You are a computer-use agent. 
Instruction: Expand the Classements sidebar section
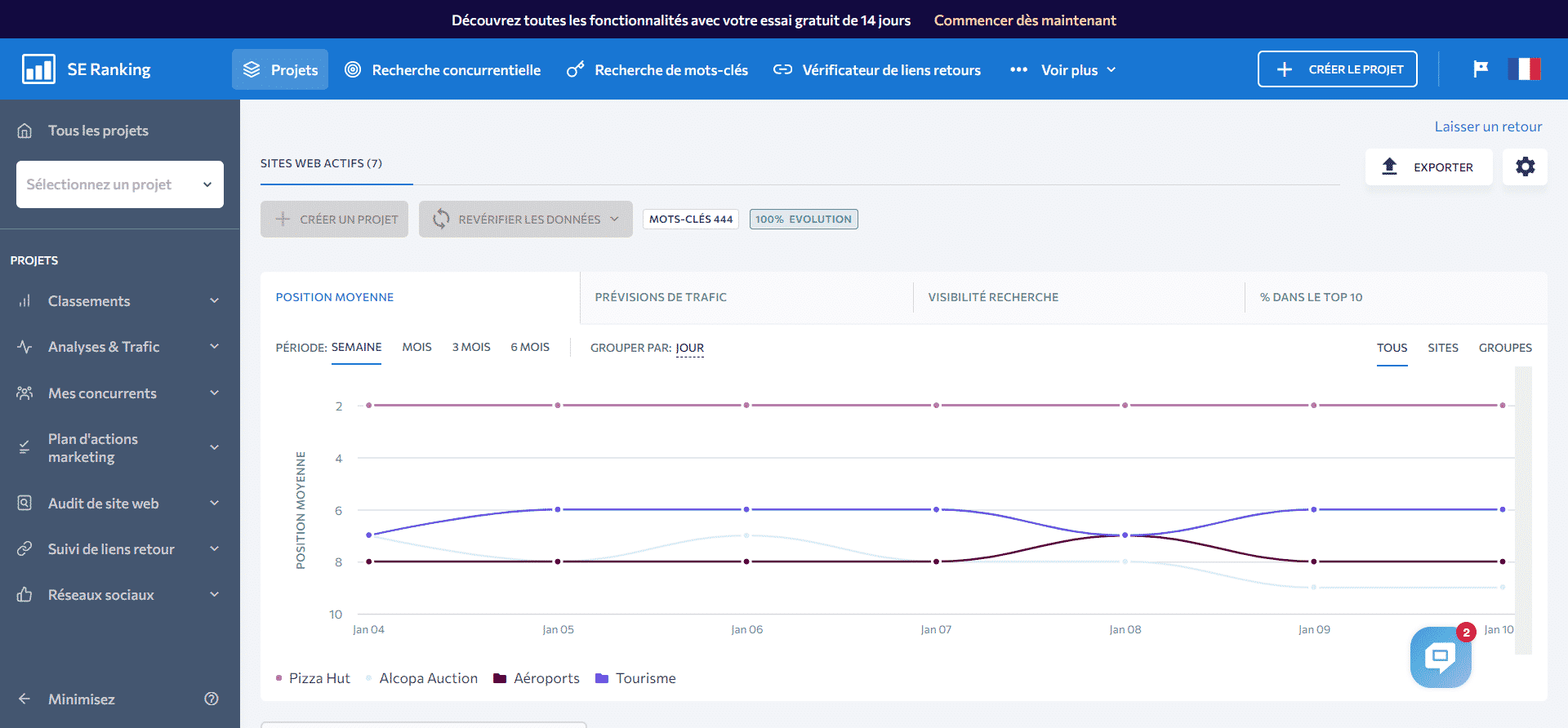coord(120,301)
